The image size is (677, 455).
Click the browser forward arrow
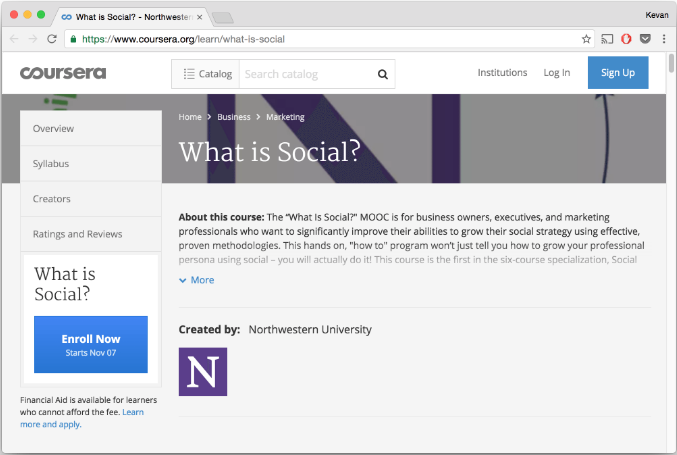(x=33, y=39)
